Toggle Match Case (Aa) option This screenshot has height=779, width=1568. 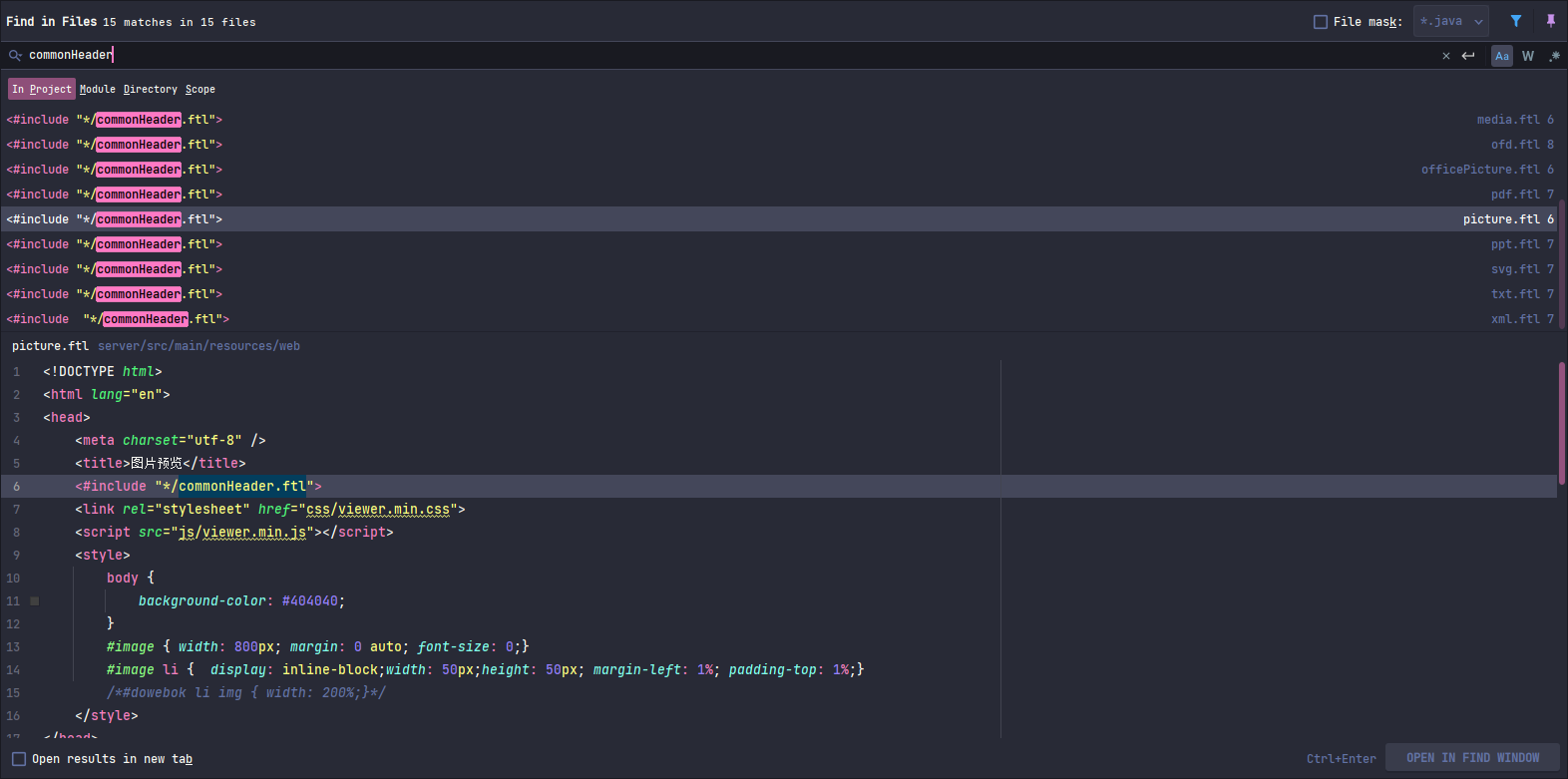point(1502,56)
